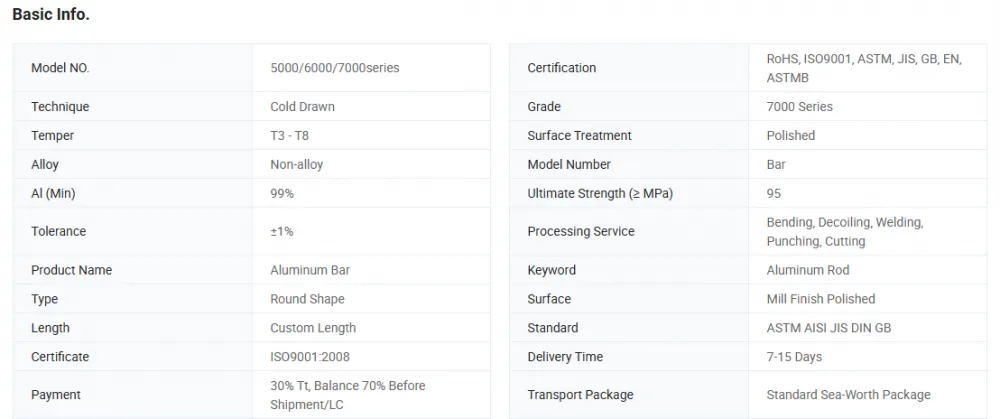Click the Non-alloy value
The height and width of the screenshot is (419, 1000).
[x=297, y=165]
